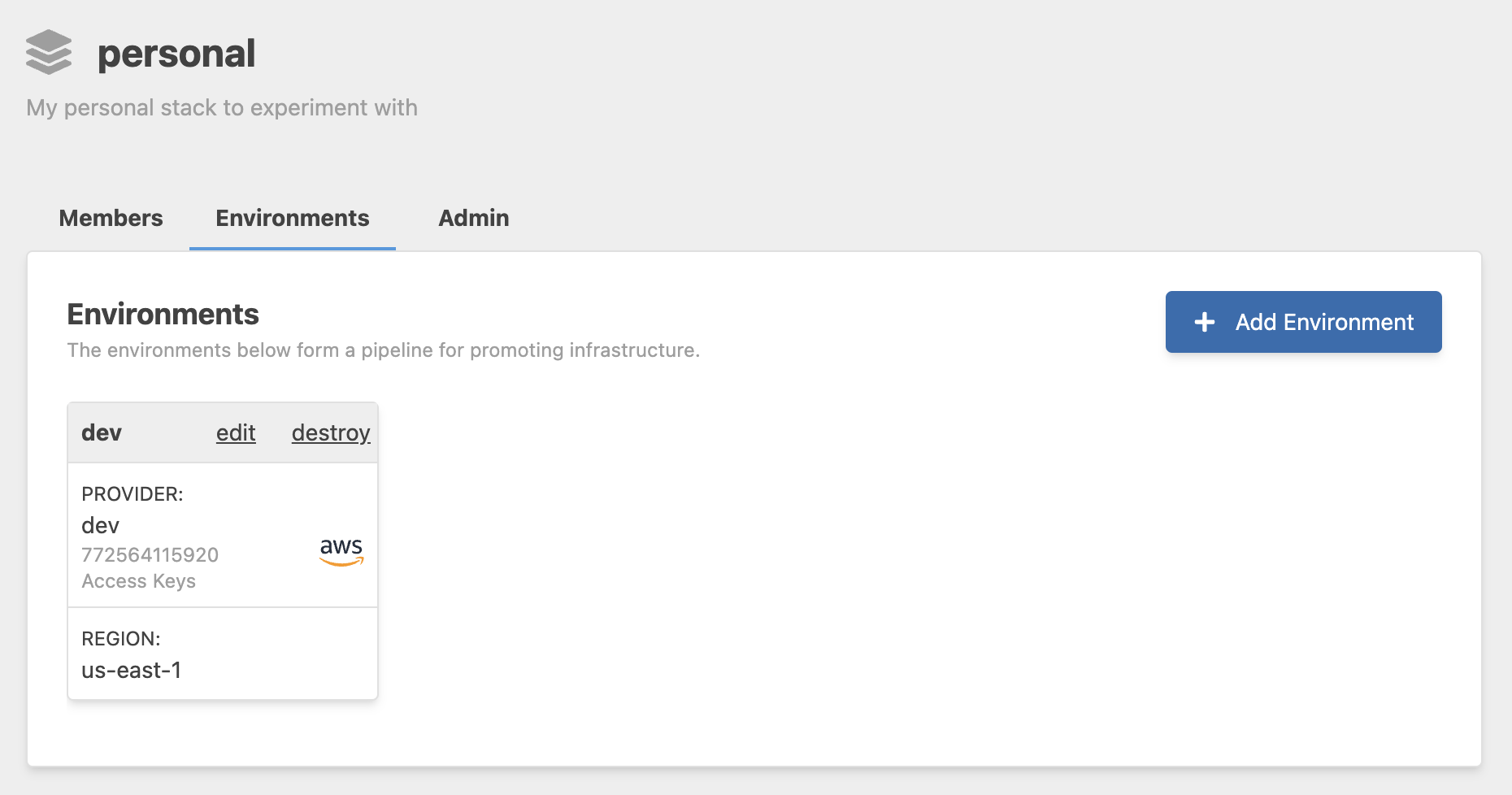Click the plus icon in Add Environment
1512x795 pixels.
[1205, 323]
